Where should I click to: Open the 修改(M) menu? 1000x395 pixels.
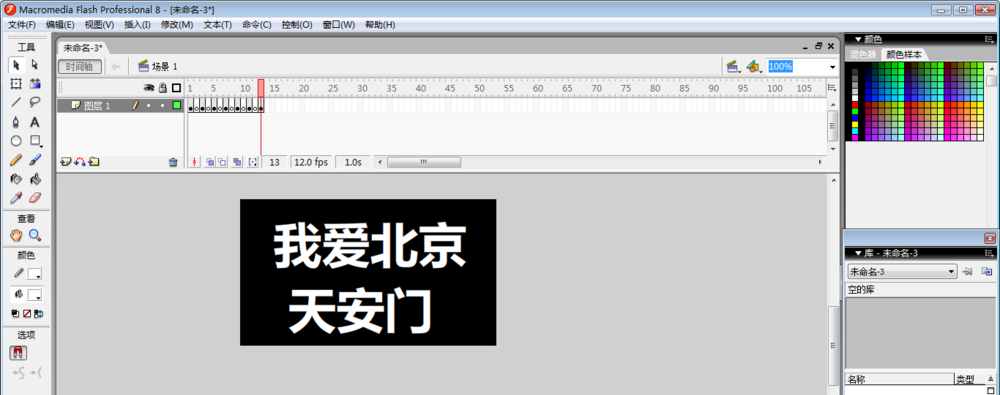tap(177, 24)
